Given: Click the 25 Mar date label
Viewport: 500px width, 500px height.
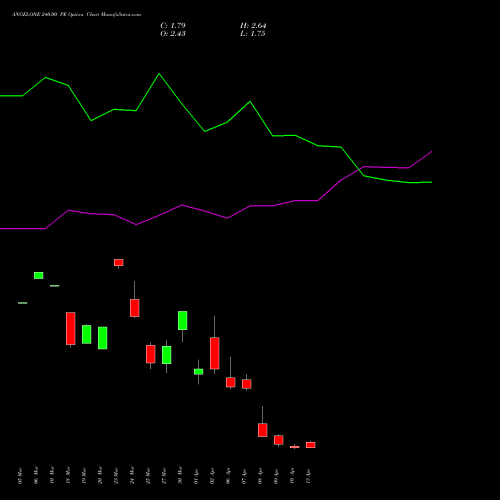Looking at the screenshot, I should tap(148, 476).
